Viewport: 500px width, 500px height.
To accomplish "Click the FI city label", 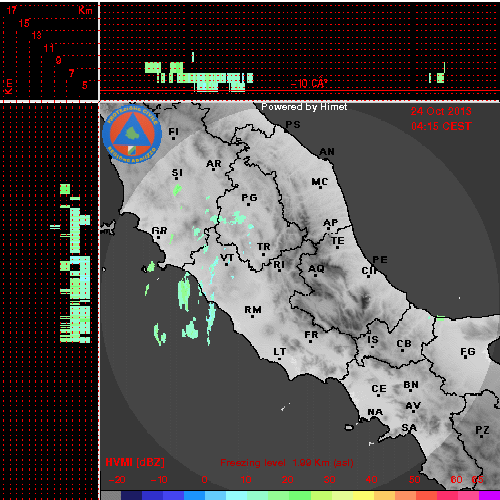I will (173, 132).
